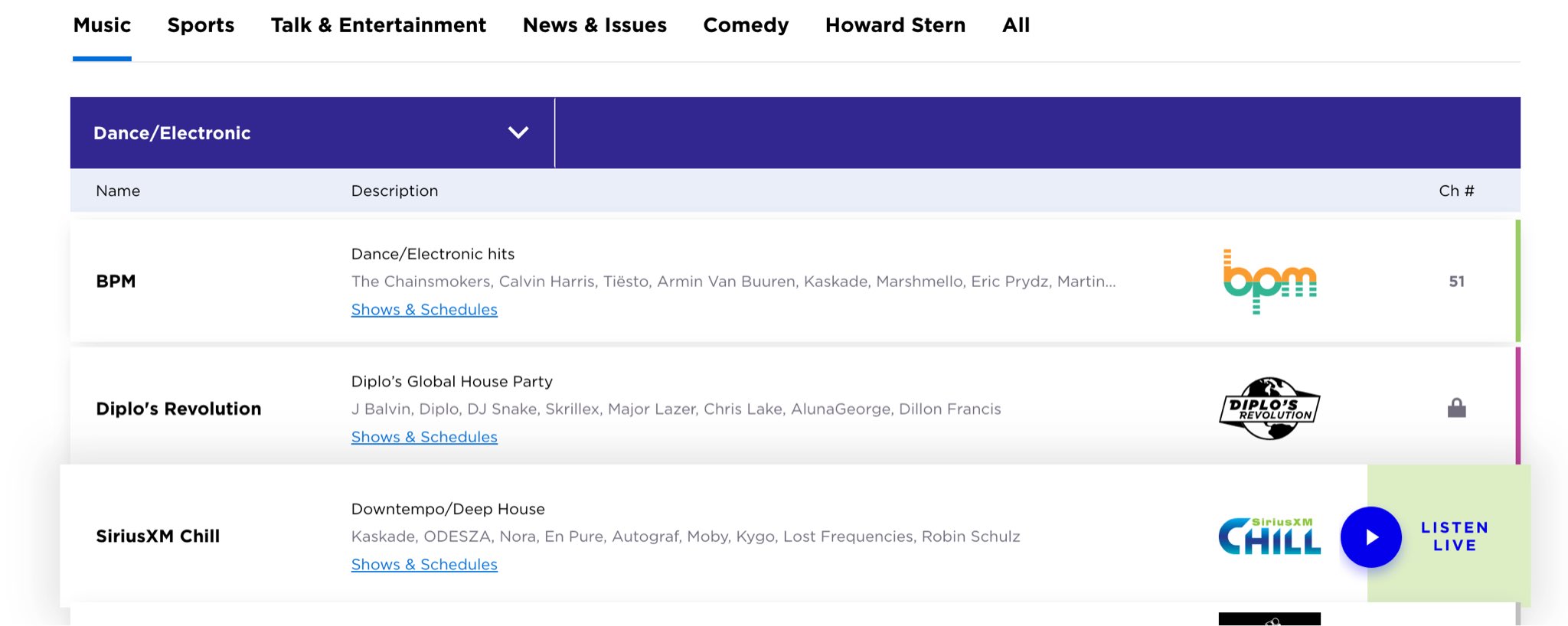Click the Diplo's Revolution logo
Viewport: 1568px width, 626px height.
coord(1269,409)
